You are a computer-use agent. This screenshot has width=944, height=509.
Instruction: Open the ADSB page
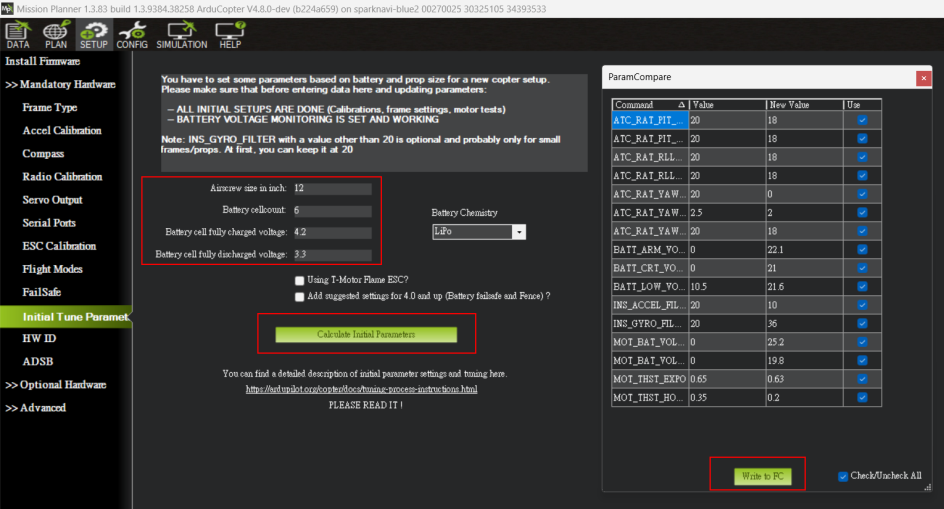tap(38, 361)
